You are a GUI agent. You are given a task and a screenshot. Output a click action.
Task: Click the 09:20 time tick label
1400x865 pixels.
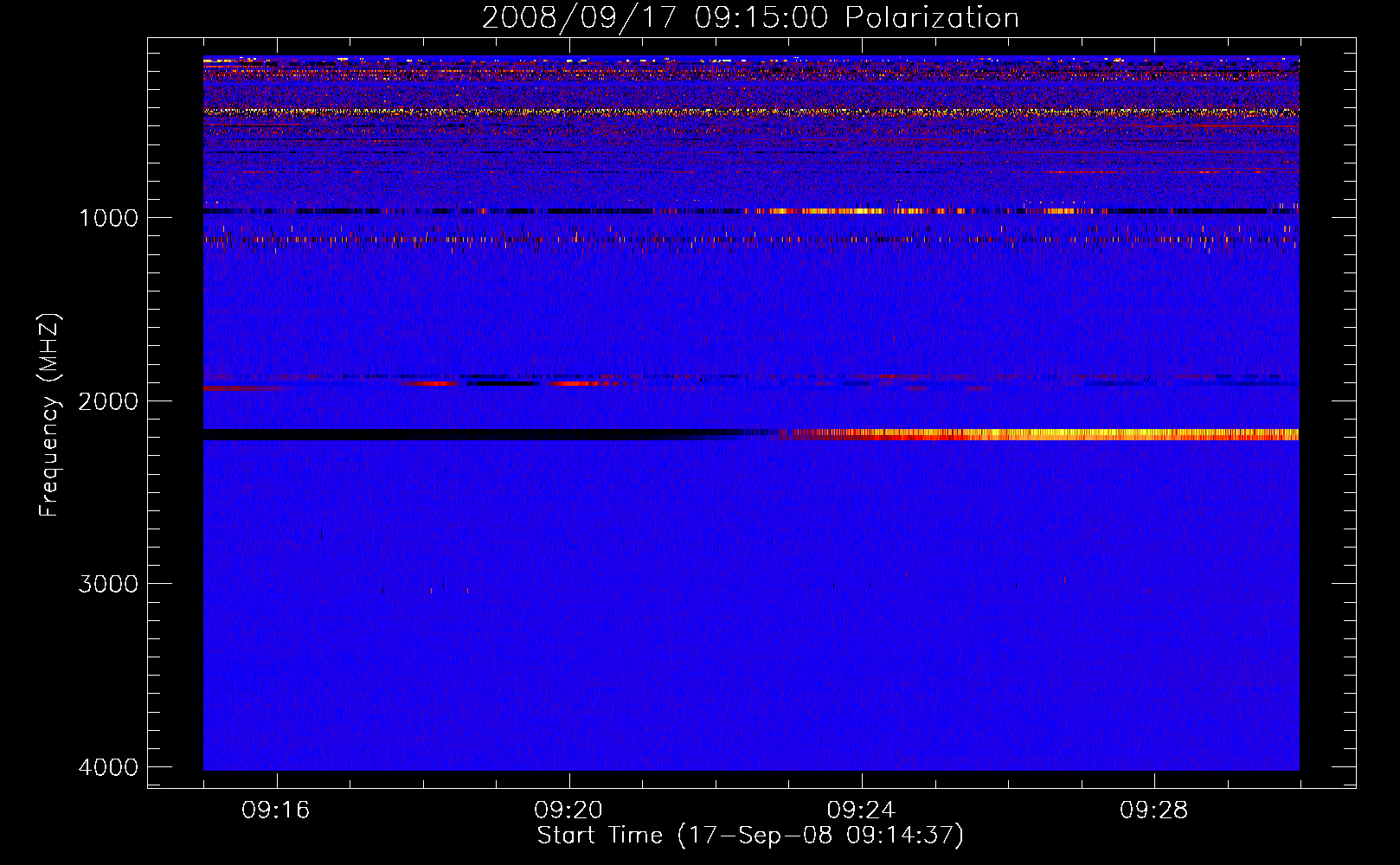[568, 811]
